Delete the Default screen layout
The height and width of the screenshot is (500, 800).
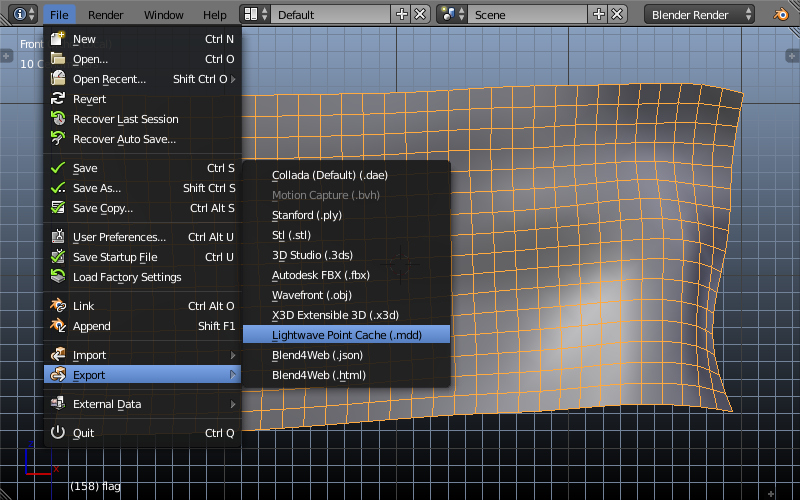pyautogui.click(x=420, y=14)
